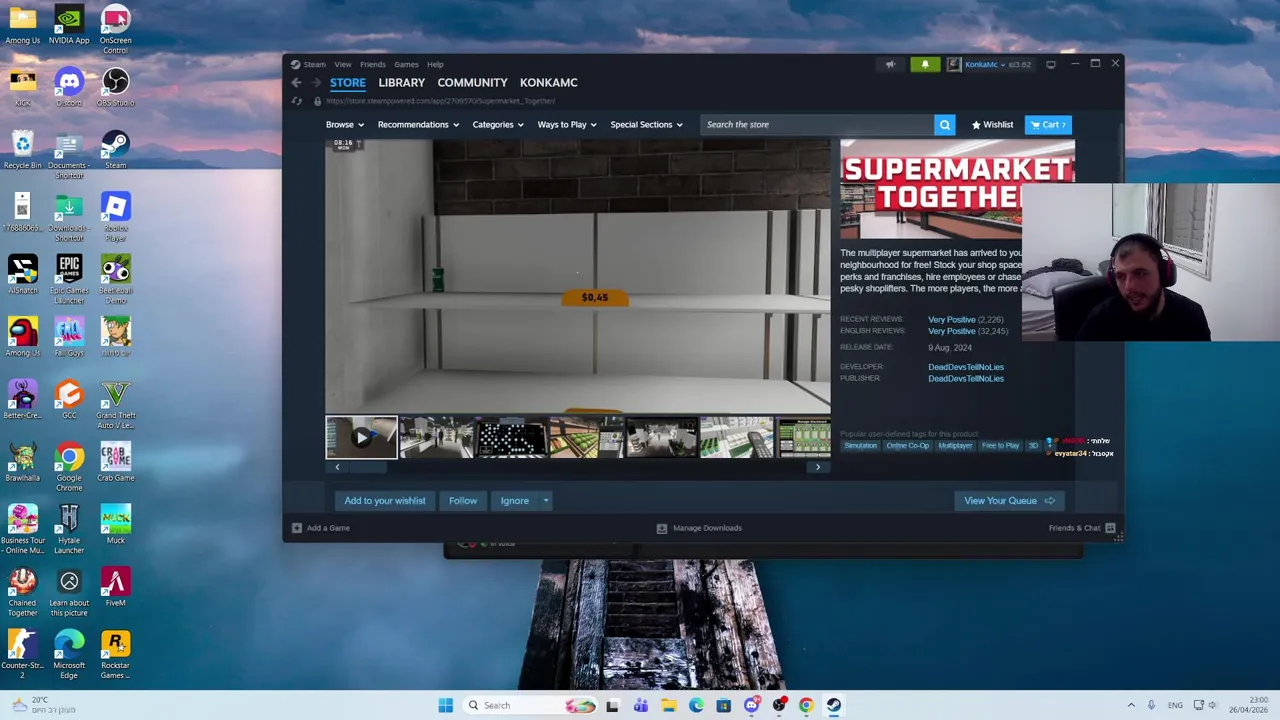
Task: Click the Manage Downloads icon
Action: [661, 528]
